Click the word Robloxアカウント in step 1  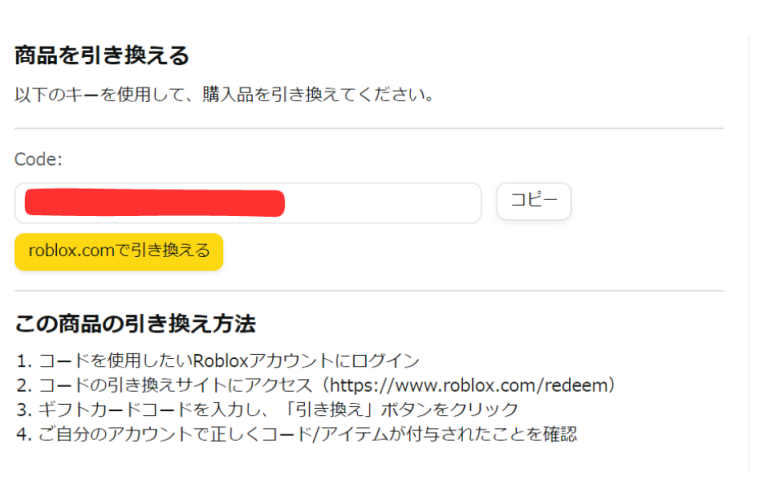(258, 361)
